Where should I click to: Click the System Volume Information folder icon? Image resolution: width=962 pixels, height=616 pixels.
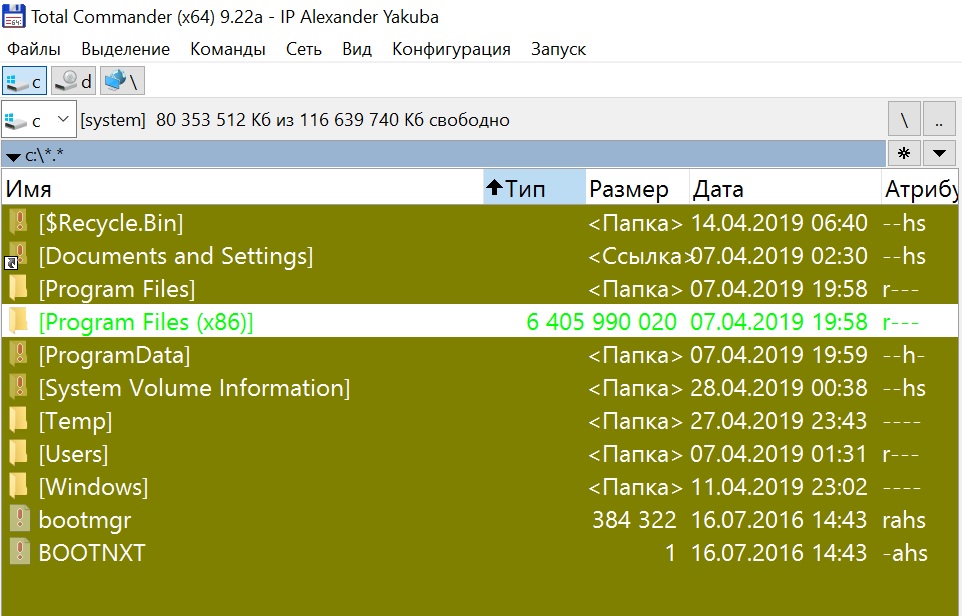point(18,387)
